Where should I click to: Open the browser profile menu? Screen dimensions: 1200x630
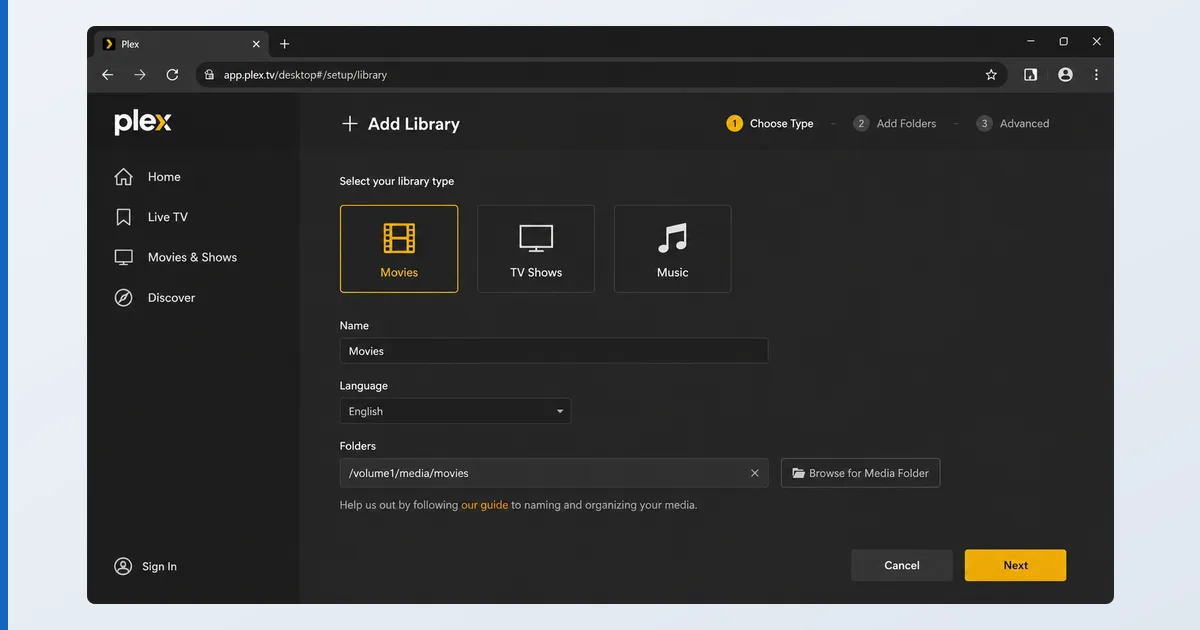[1065, 75]
